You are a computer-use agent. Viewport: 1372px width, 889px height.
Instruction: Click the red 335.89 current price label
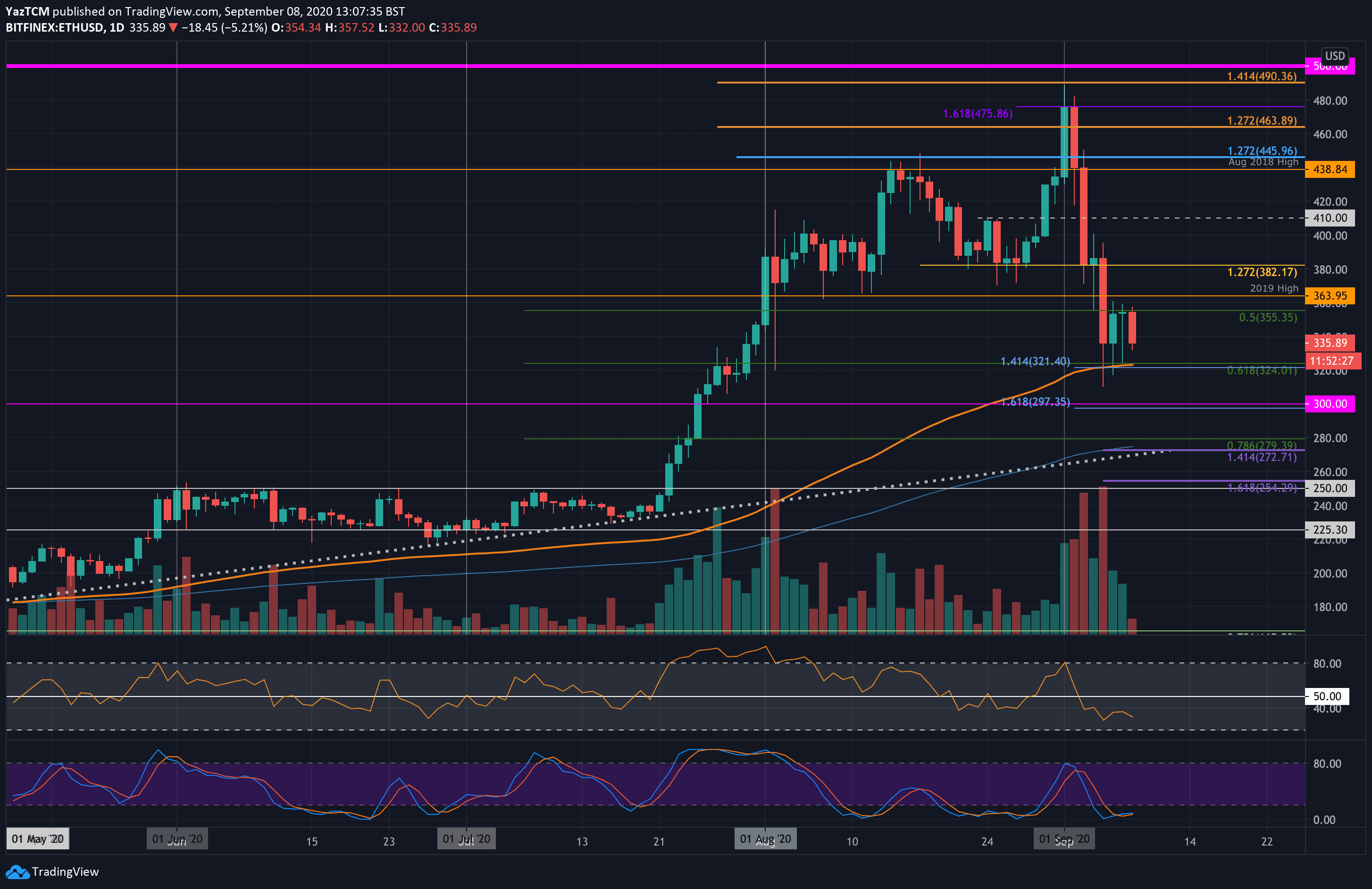[x=1330, y=343]
